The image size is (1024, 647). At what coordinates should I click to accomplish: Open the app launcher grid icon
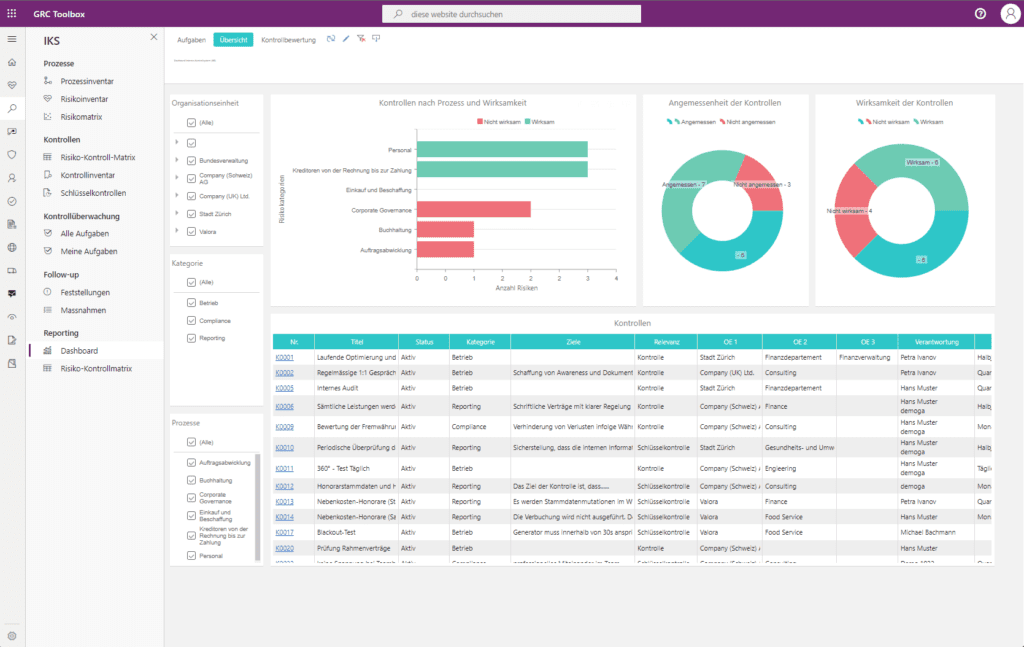[12, 13]
